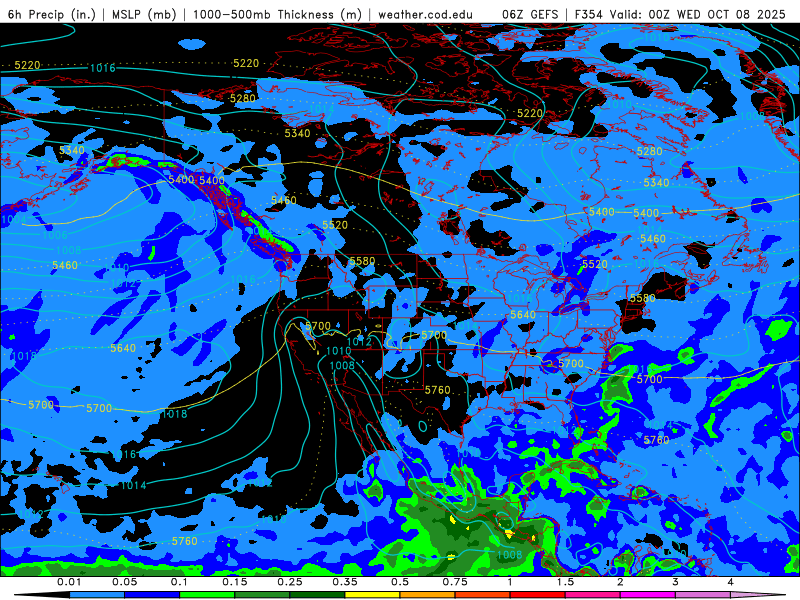The image size is (800, 600).
Task: Click the 'MSLP (mb)' header label
Action: click(144, 14)
